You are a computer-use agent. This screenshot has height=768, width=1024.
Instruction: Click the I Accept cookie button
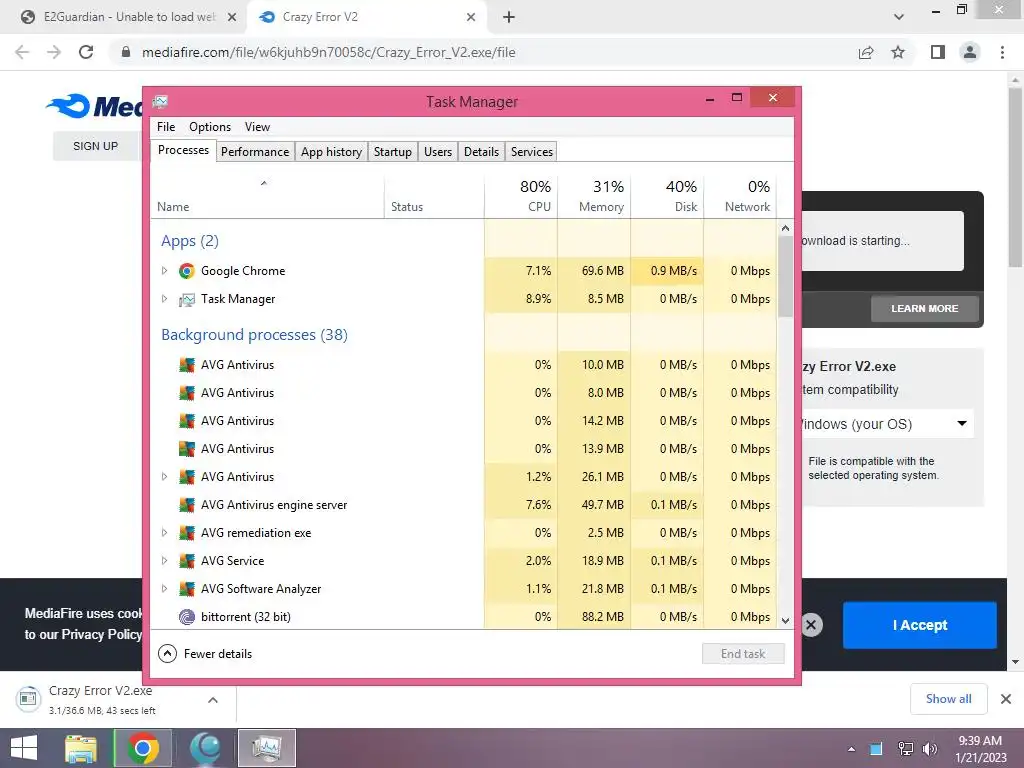(920, 625)
